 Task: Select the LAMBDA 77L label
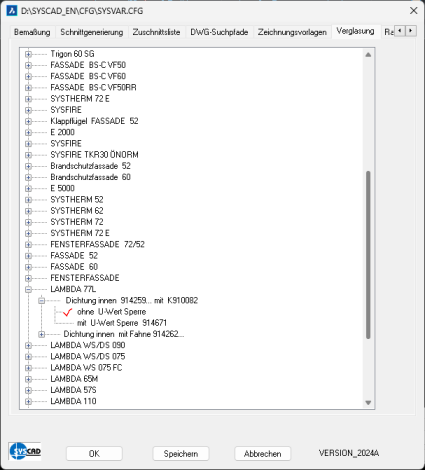[73, 289]
